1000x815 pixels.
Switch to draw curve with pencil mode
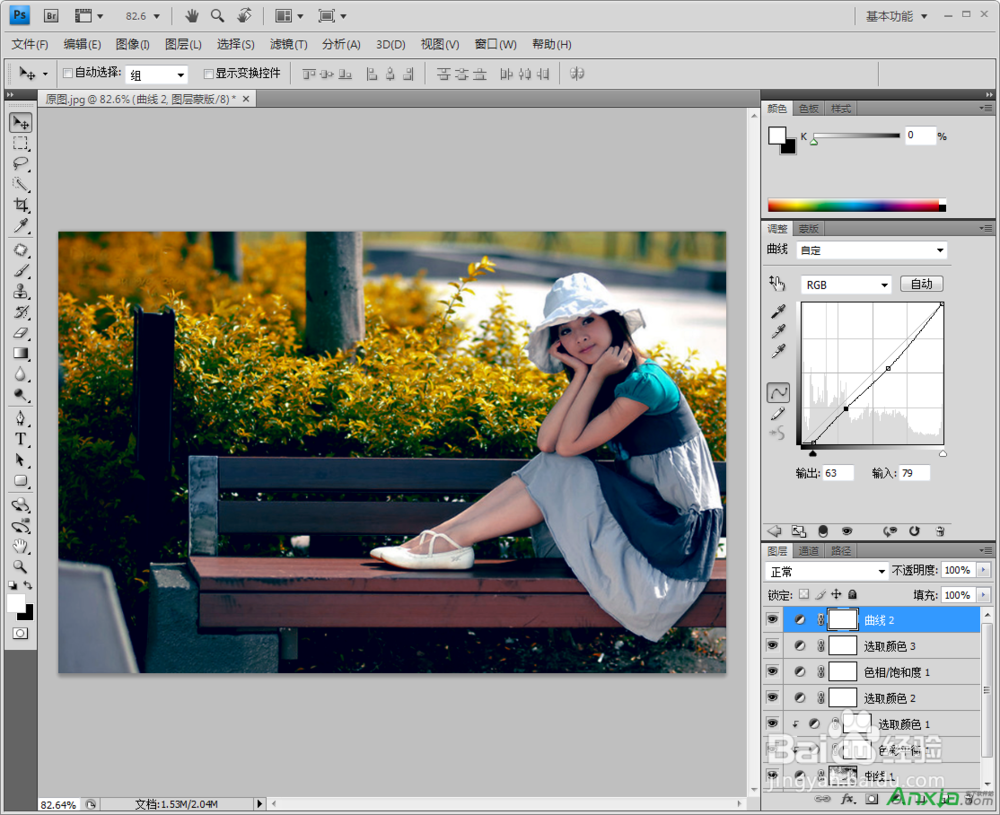tap(777, 415)
